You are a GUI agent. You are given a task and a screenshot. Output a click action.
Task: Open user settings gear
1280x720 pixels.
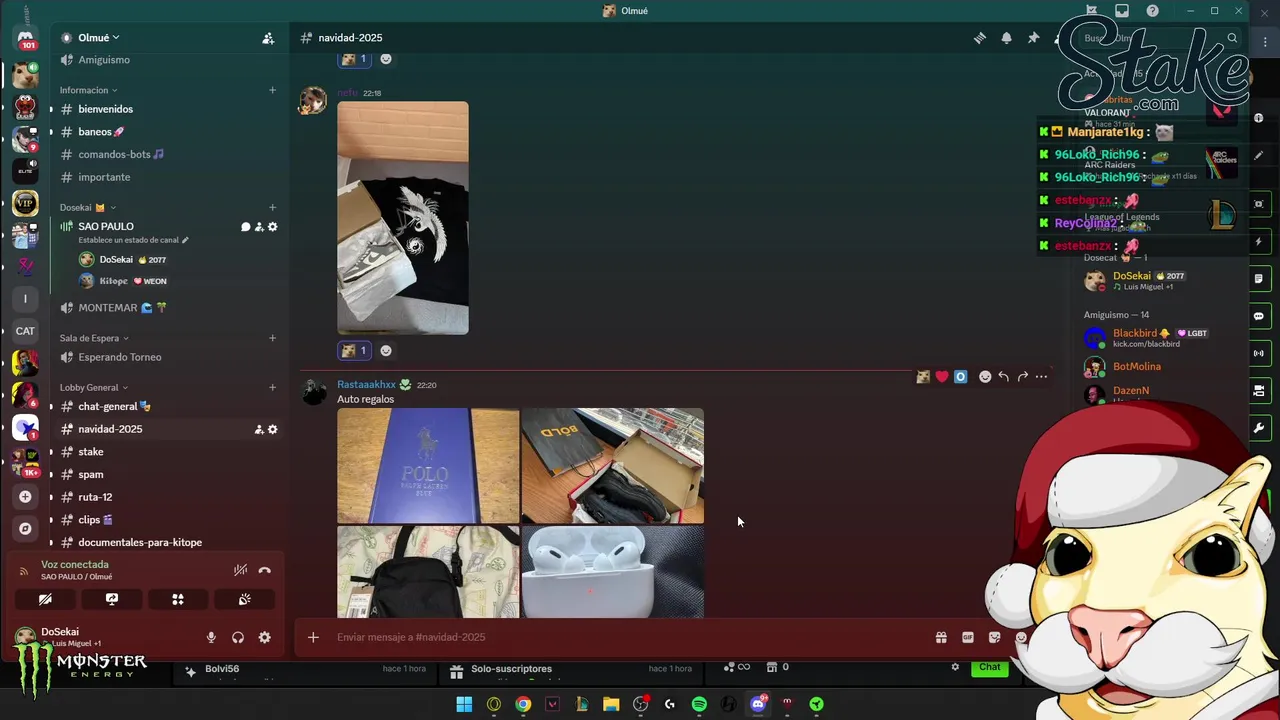[x=264, y=637]
